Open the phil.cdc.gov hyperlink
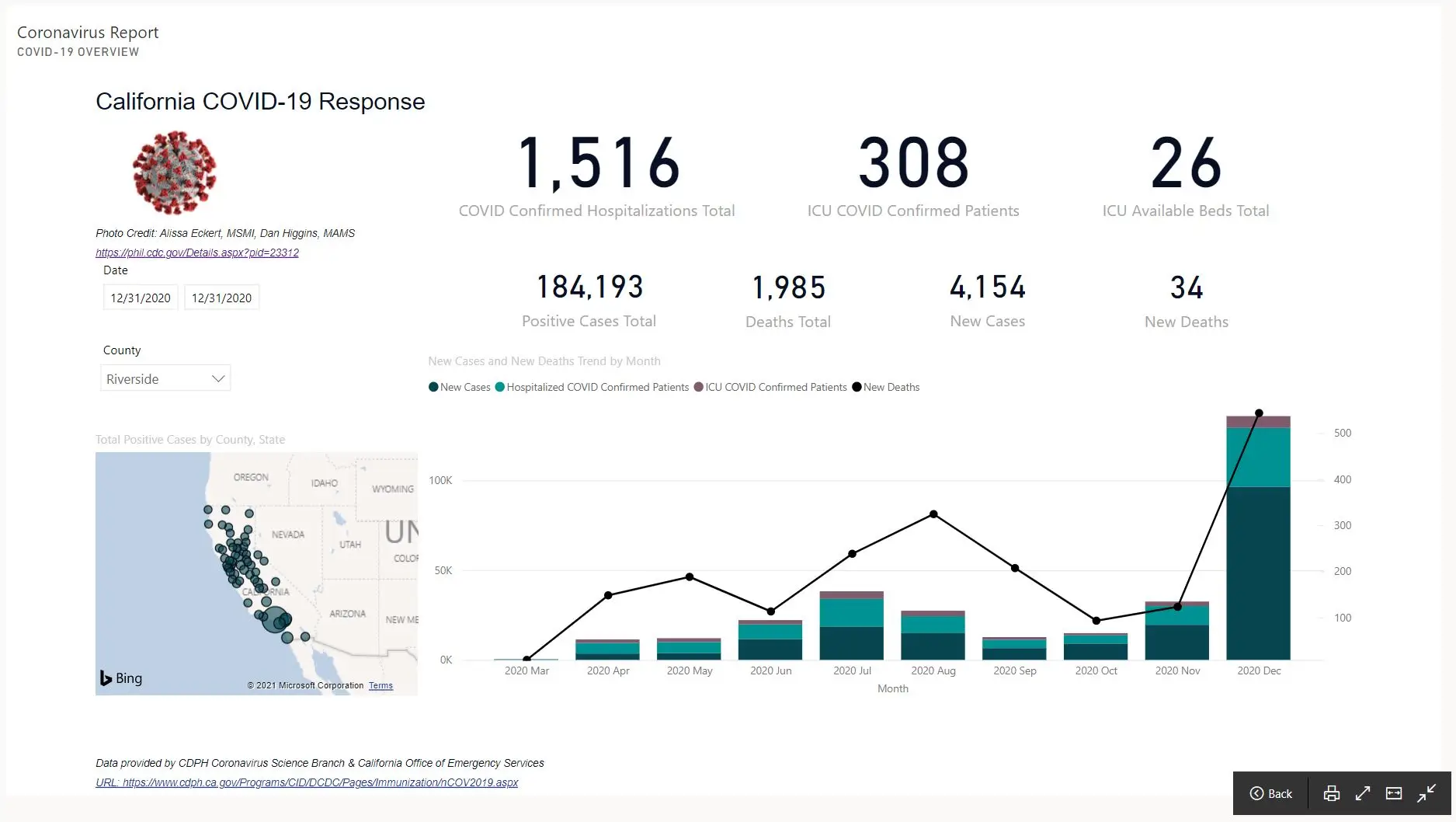This screenshot has width=1456, height=822. (x=196, y=253)
